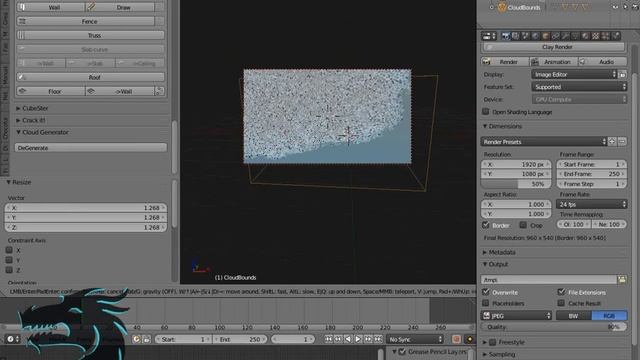Click the lock interface icon next to Display
Screen dimensions: 640x360
(622, 75)
